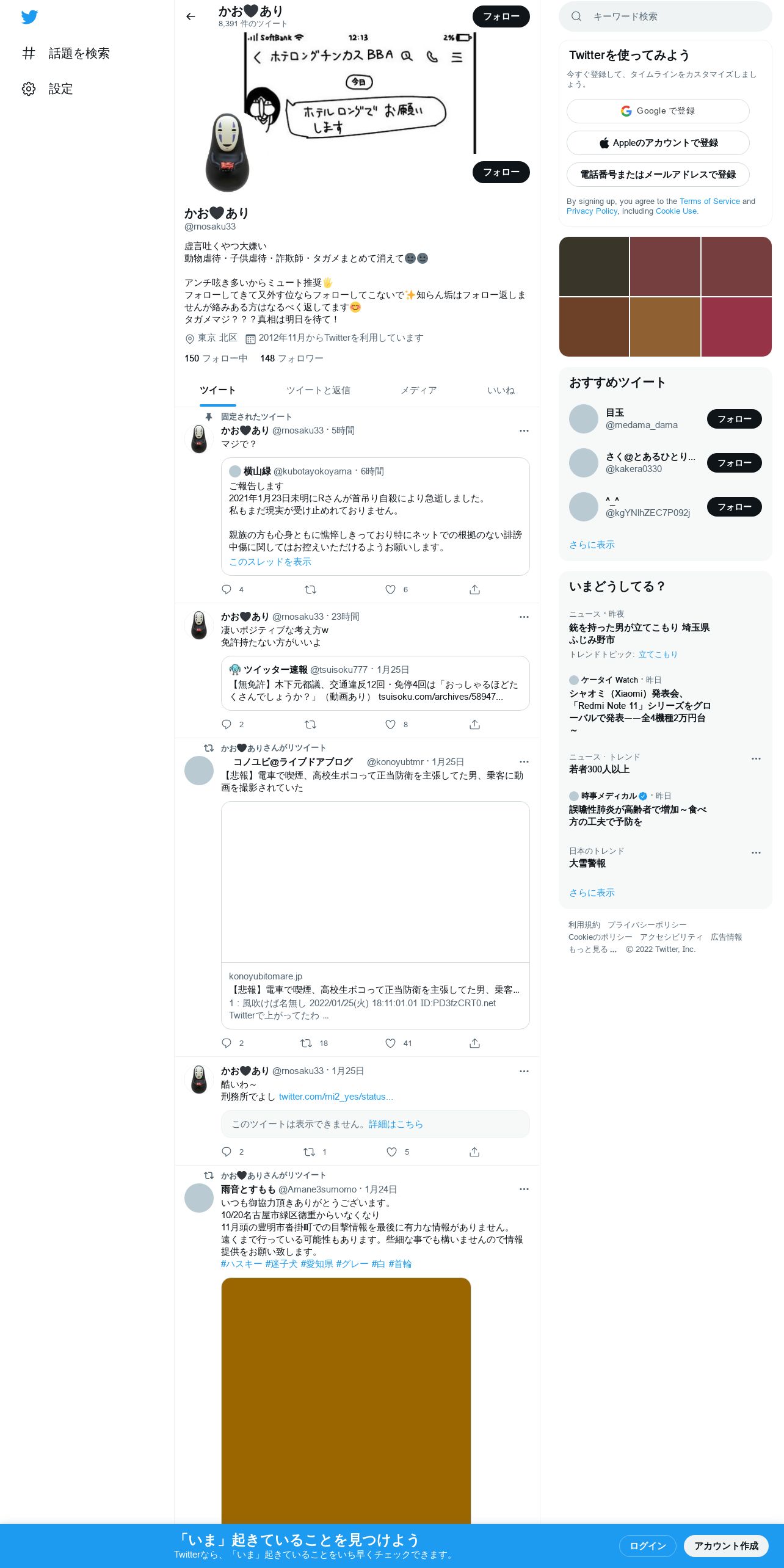Retweet the pinned tweet マジで？
This screenshot has height=1568, width=784.
point(310,589)
